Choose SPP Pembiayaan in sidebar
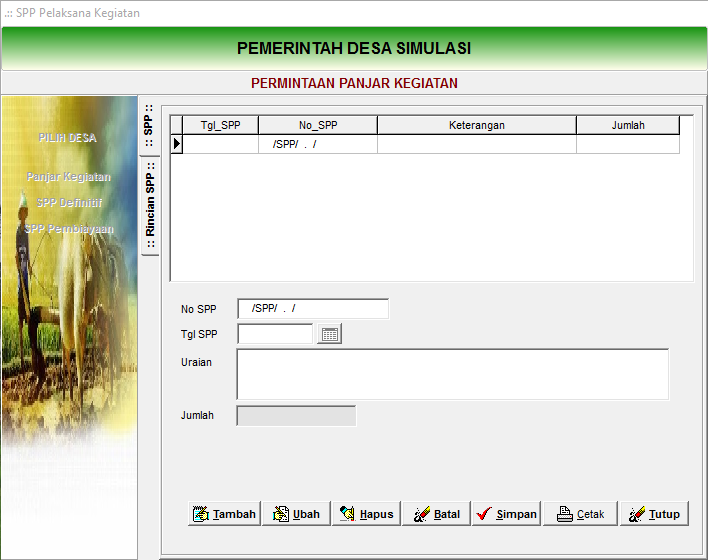The image size is (708, 560). click(68, 229)
